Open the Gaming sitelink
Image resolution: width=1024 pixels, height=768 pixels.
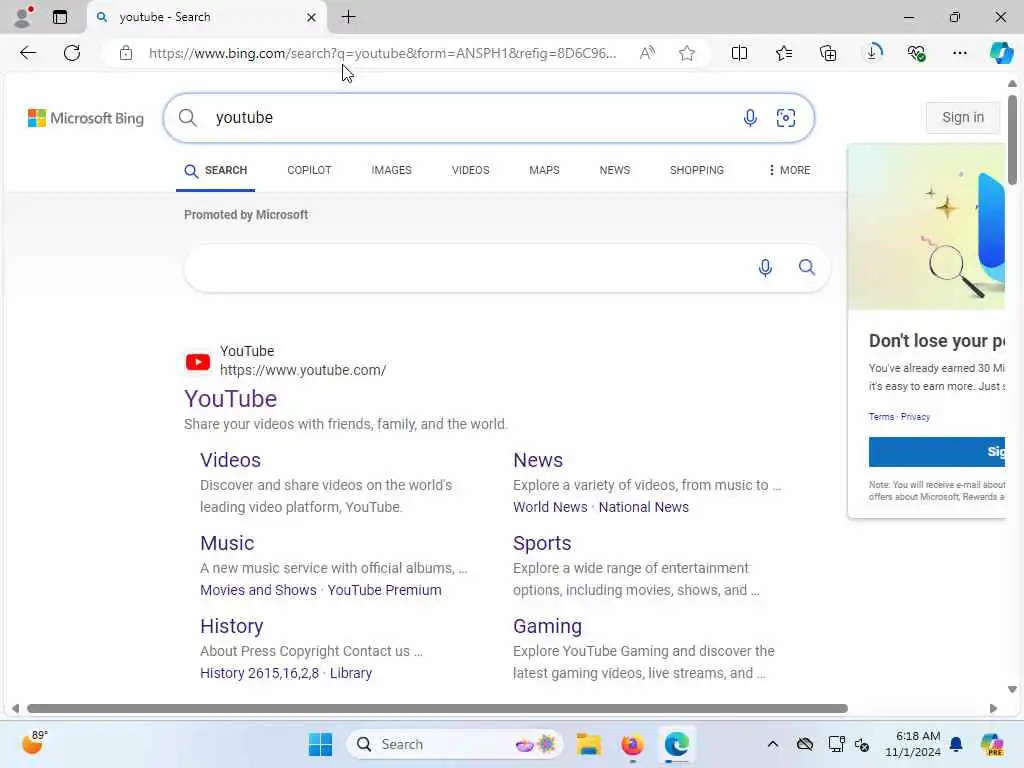click(547, 626)
